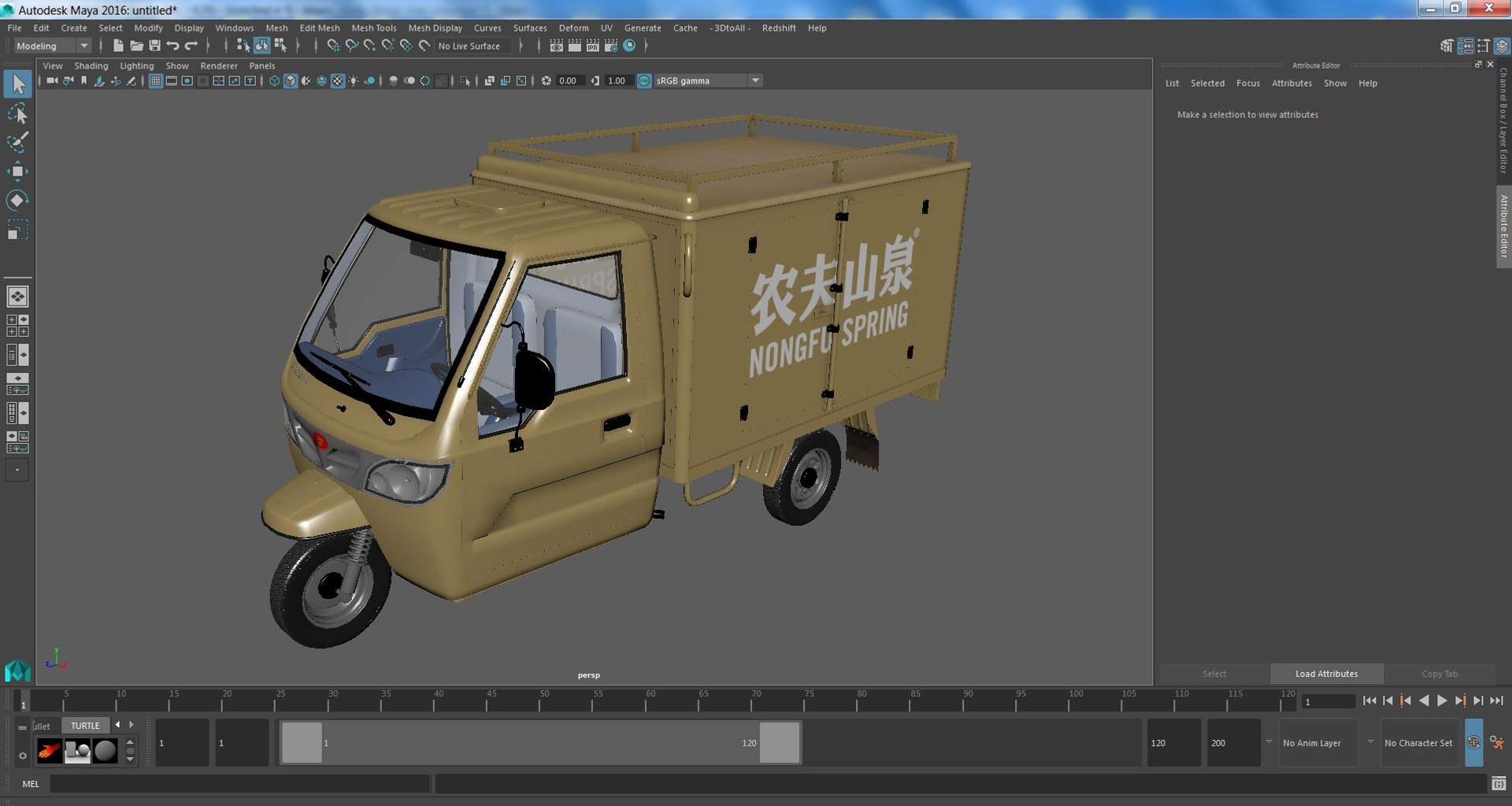Toggle snap to view planes
Screen dimensions: 1512x806
point(406,46)
